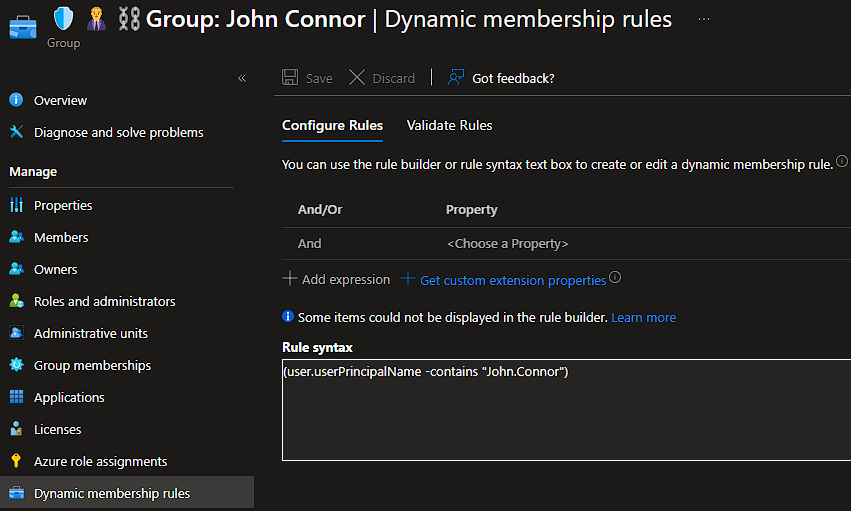851x511 pixels.
Task: Click the Licenses icon
Action: tap(16, 429)
